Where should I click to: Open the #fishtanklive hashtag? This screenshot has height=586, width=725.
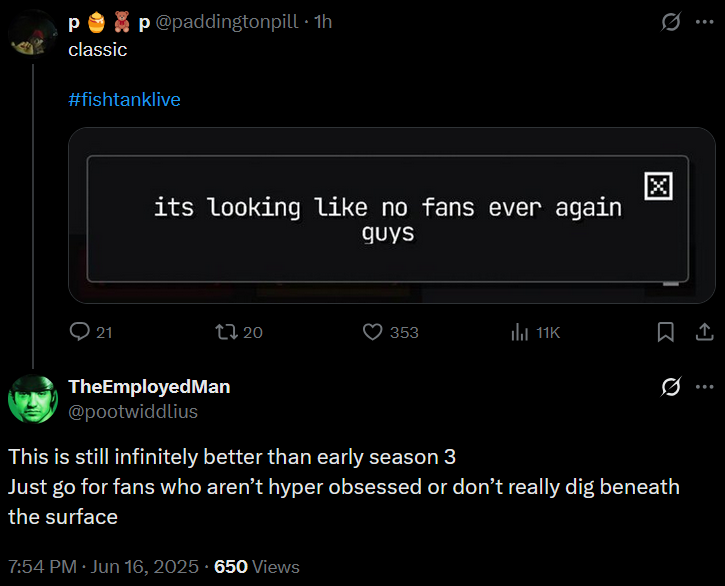coord(124,99)
